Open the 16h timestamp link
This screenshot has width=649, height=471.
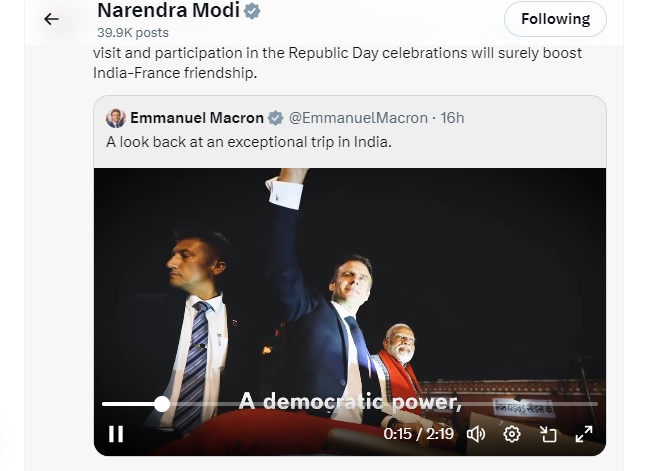coord(452,118)
